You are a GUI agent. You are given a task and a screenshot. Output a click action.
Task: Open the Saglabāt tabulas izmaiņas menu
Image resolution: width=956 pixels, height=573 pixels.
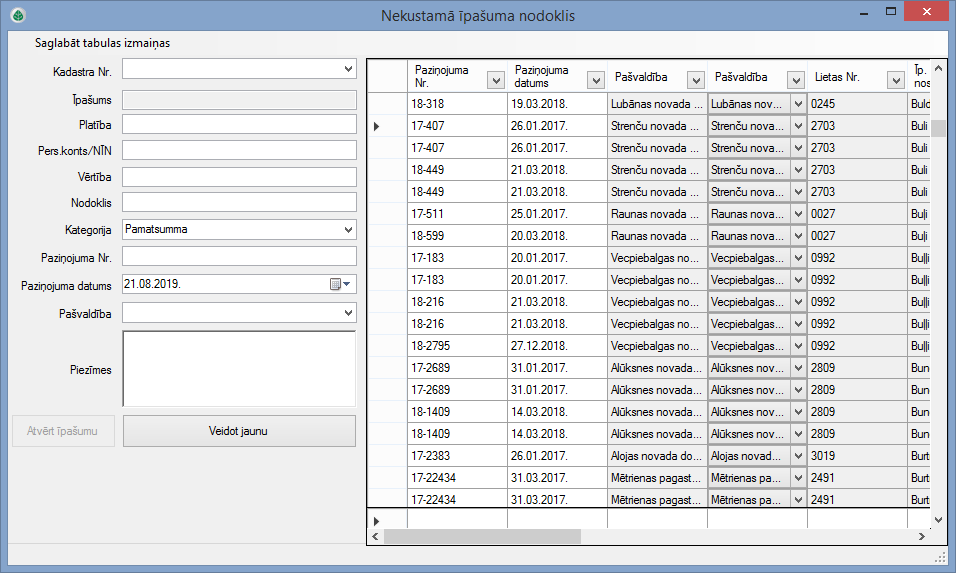click(96, 43)
